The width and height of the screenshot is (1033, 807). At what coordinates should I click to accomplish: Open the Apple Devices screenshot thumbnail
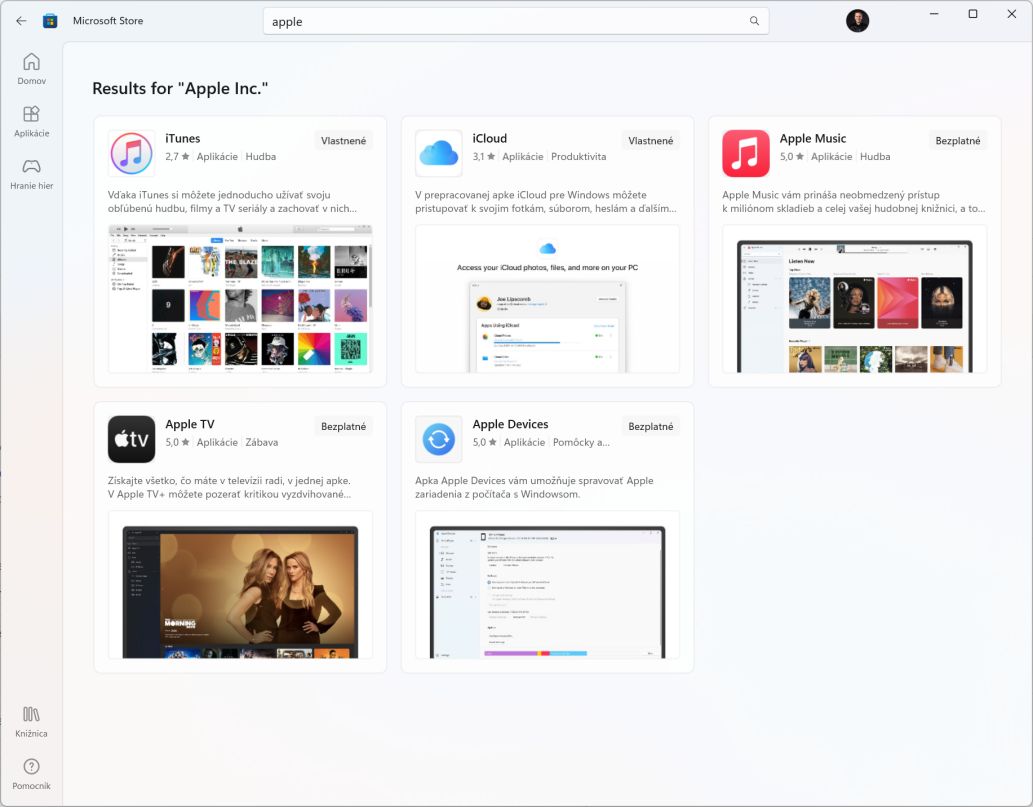coord(547,591)
